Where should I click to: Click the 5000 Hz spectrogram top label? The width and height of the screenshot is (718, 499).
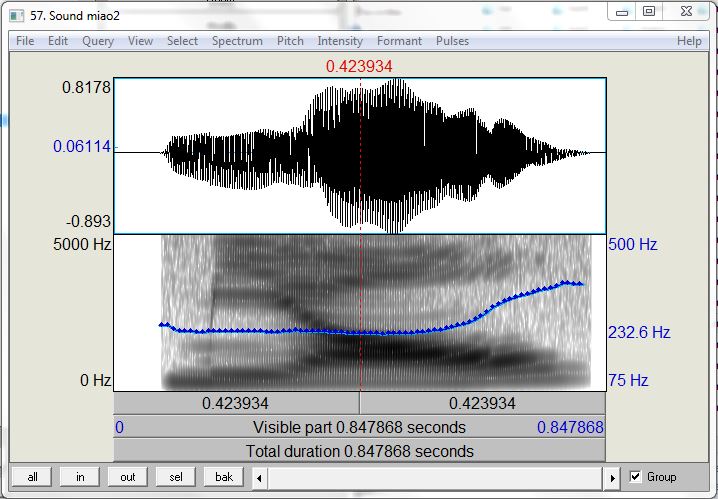pyautogui.click(x=82, y=244)
